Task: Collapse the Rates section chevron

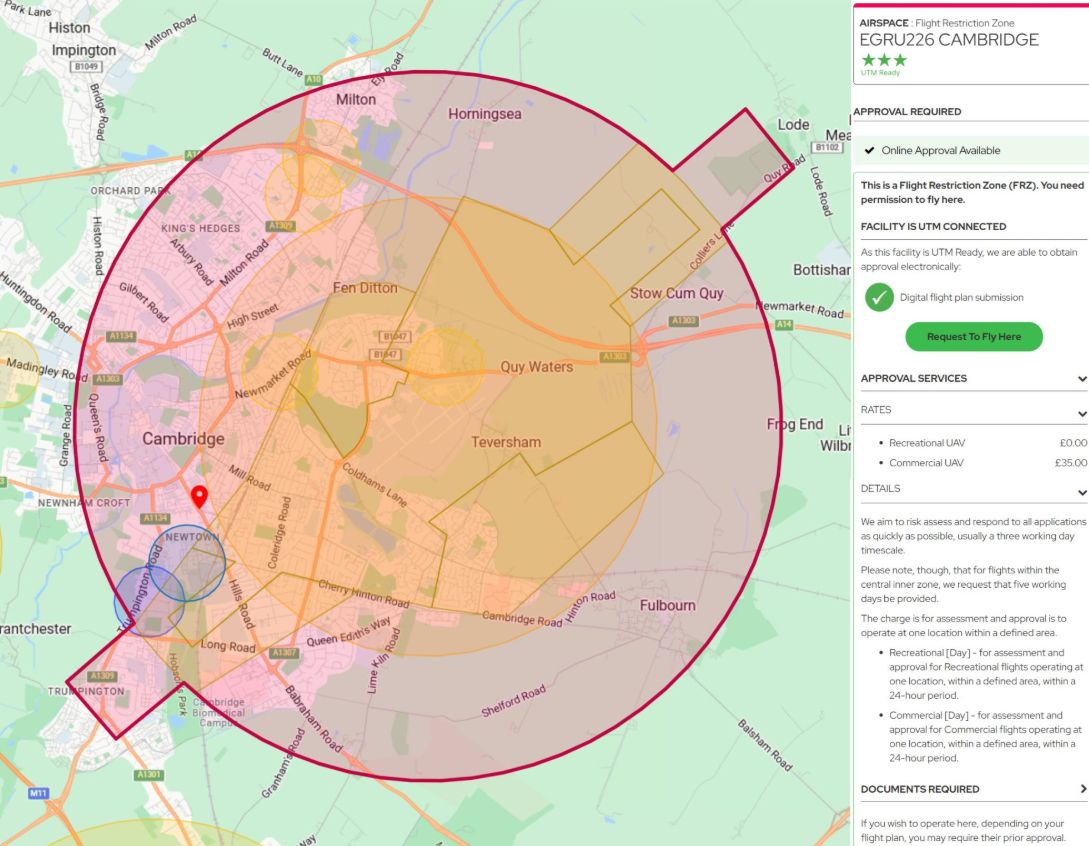Action: pyautogui.click(x=1081, y=413)
